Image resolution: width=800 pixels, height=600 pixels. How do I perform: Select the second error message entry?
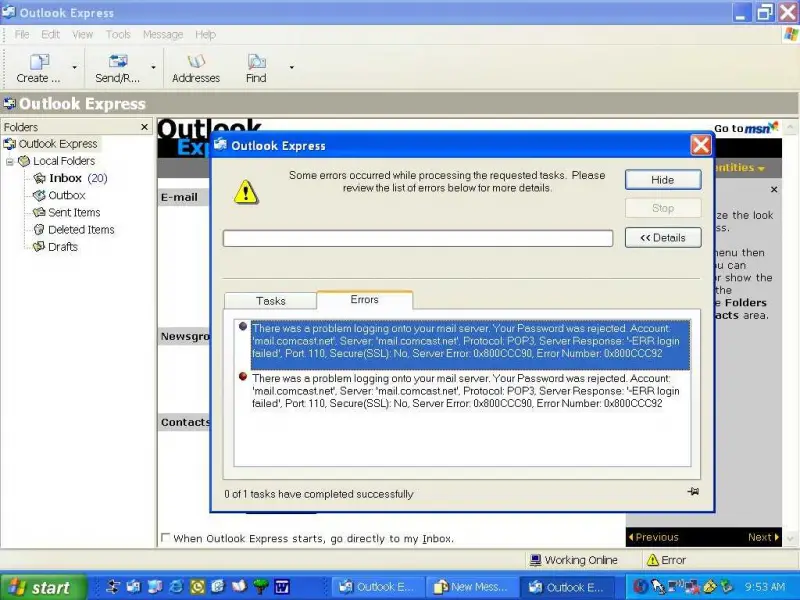point(464,391)
